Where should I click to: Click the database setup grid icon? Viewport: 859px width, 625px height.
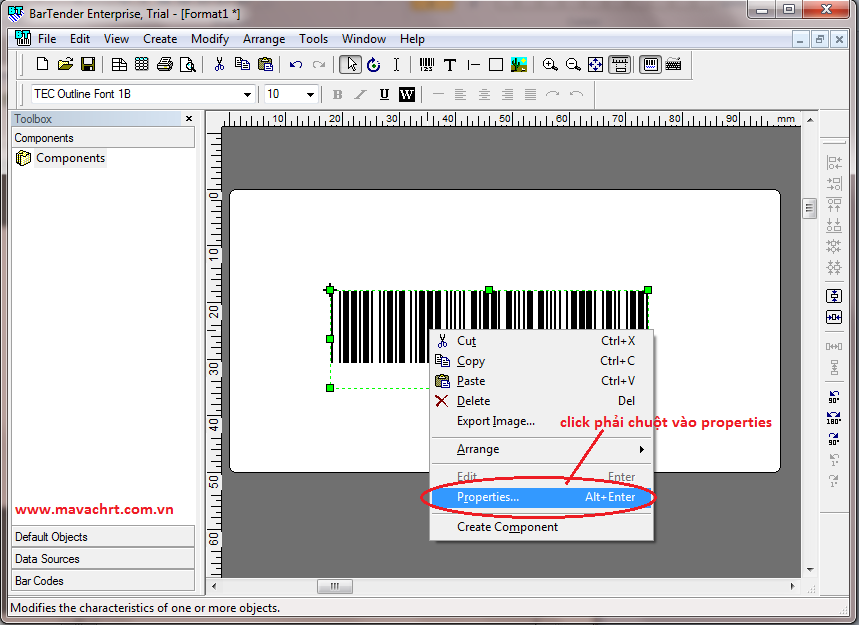[142, 65]
